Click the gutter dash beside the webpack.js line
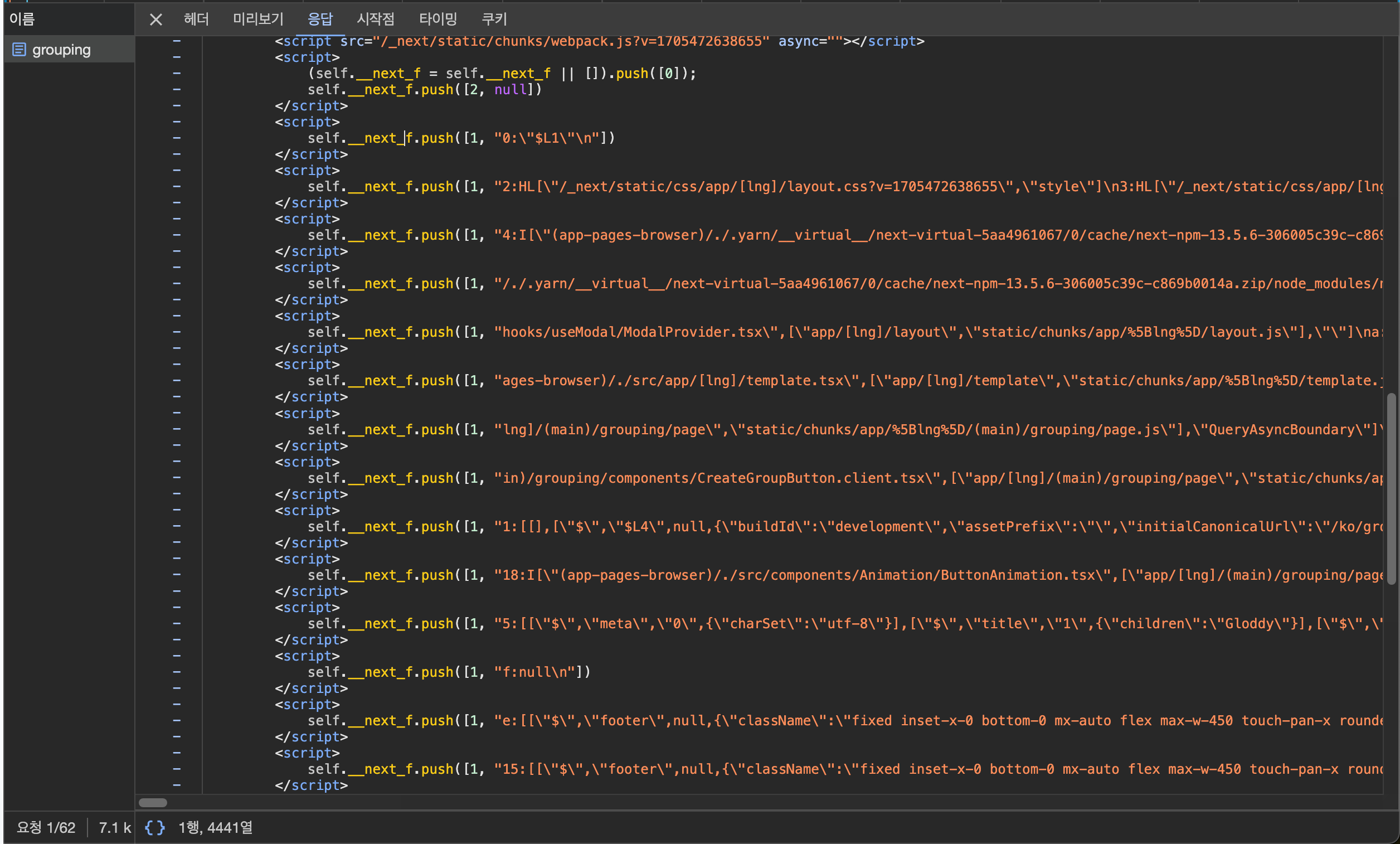This screenshot has height=844, width=1400. tap(177, 41)
